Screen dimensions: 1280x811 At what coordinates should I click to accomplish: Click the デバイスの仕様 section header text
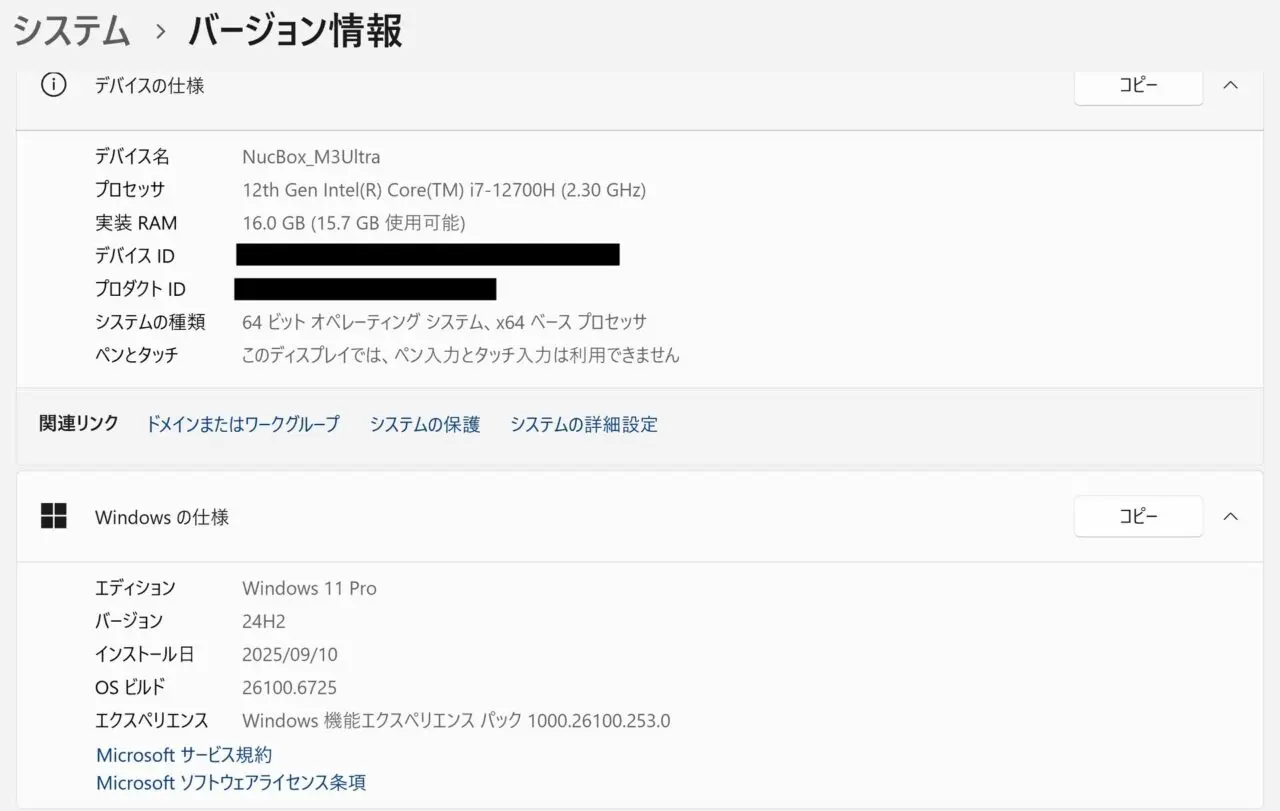[149, 86]
